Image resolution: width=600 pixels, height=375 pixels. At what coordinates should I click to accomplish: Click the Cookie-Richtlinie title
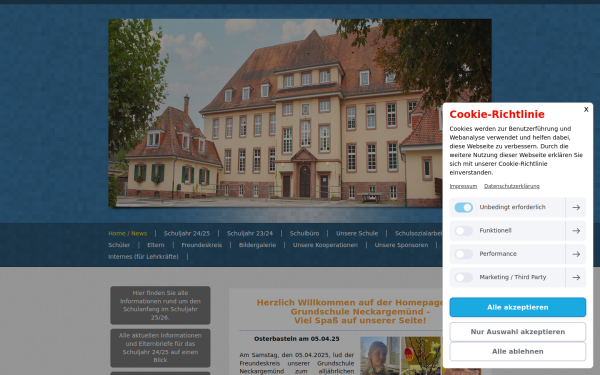tap(497, 114)
